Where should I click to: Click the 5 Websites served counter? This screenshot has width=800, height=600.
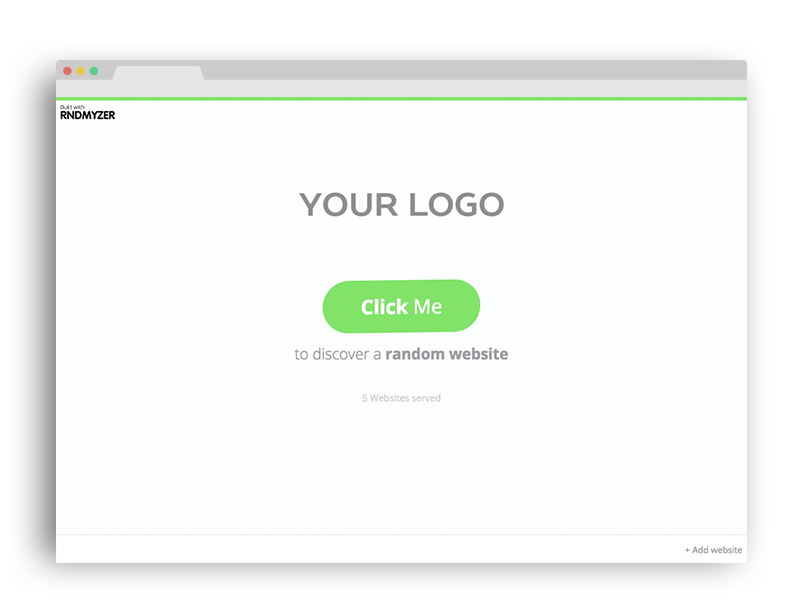coord(401,398)
